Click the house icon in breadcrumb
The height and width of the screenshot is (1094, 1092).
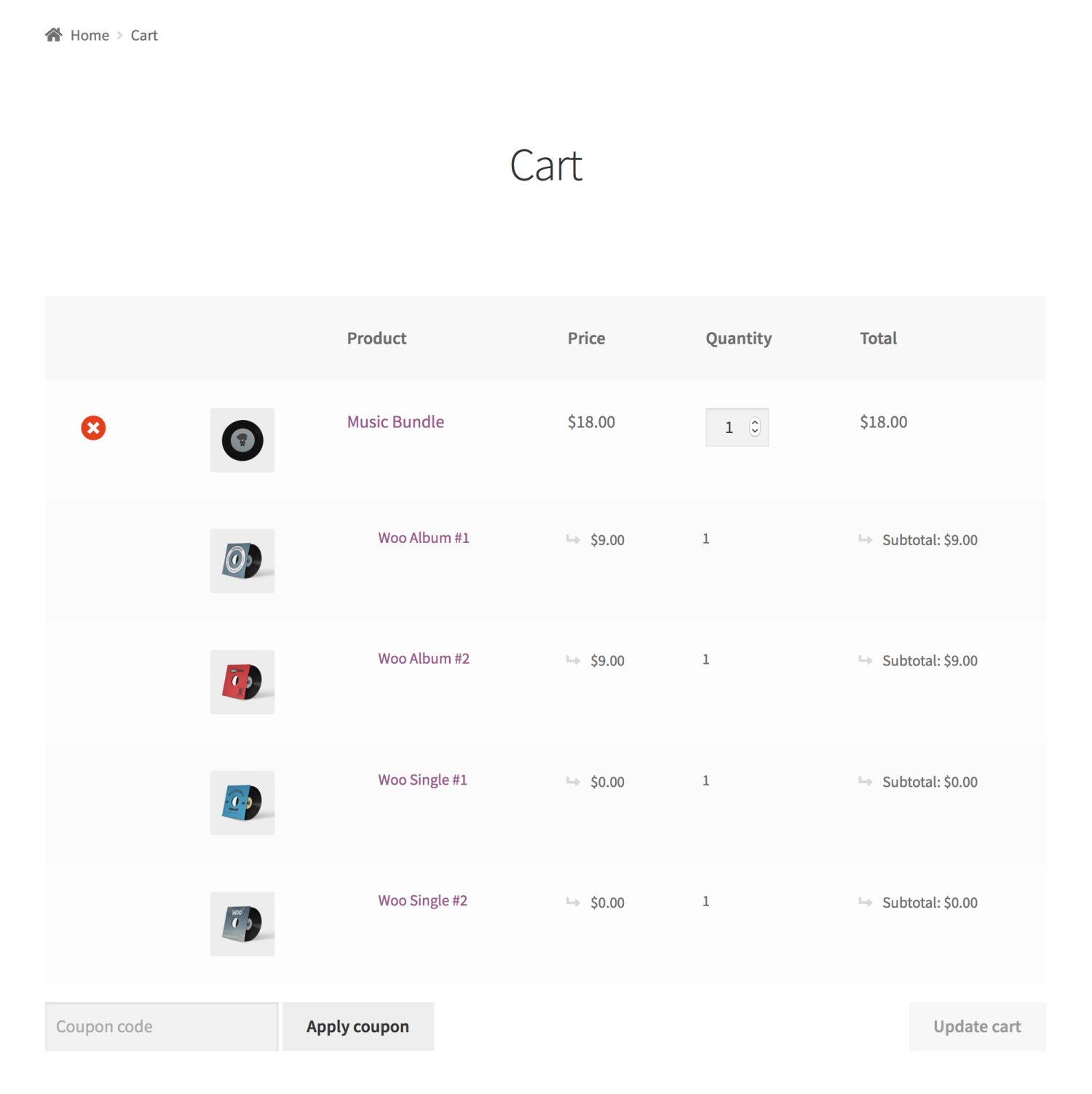pos(52,34)
